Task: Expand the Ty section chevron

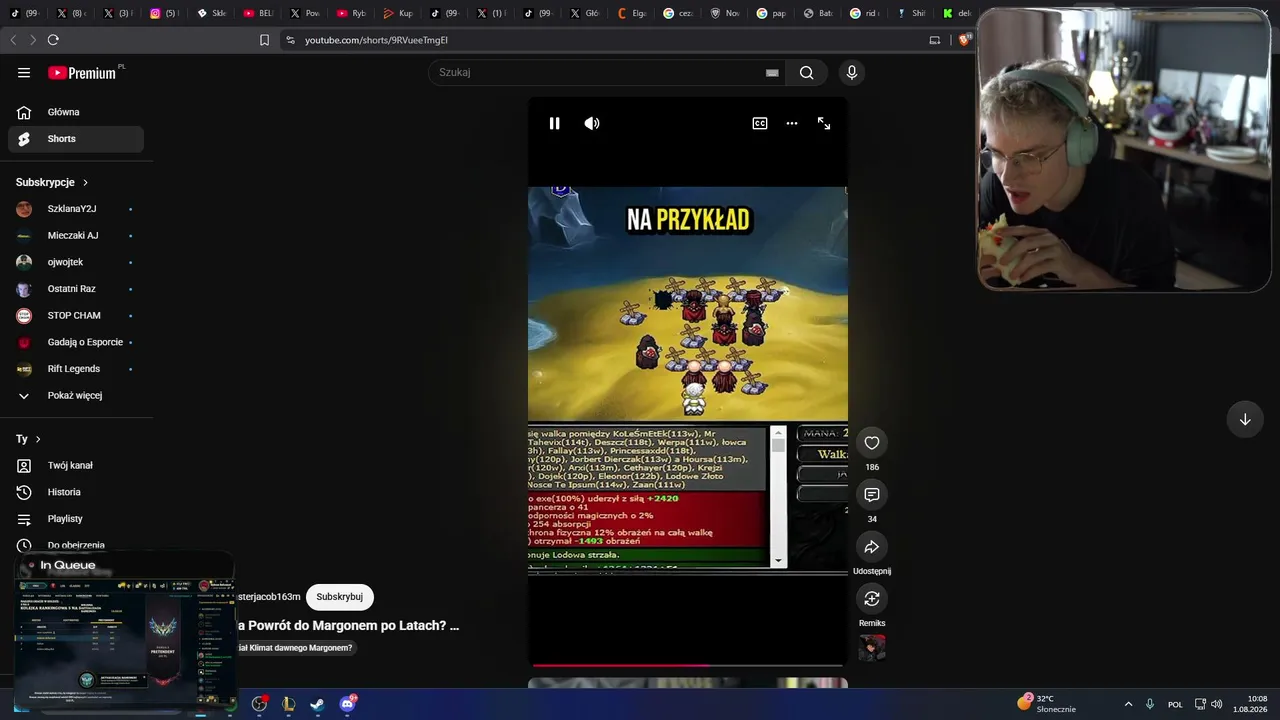Action: coord(38,439)
